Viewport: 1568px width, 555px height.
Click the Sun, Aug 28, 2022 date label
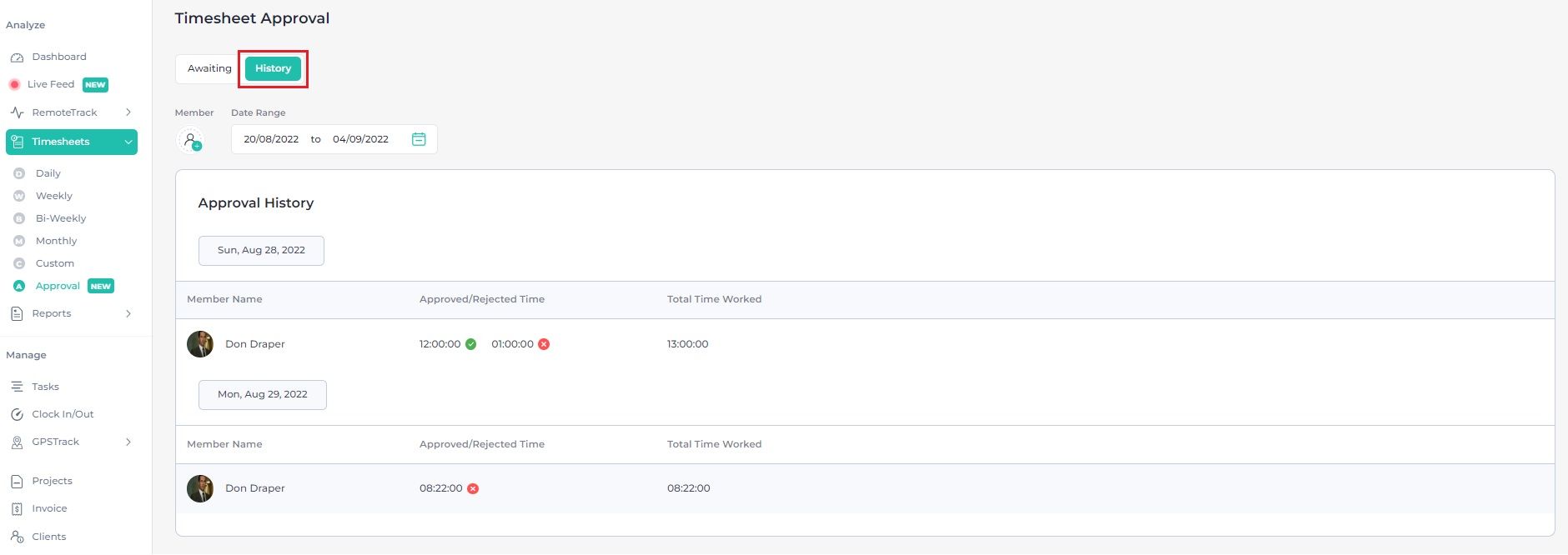[261, 250]
